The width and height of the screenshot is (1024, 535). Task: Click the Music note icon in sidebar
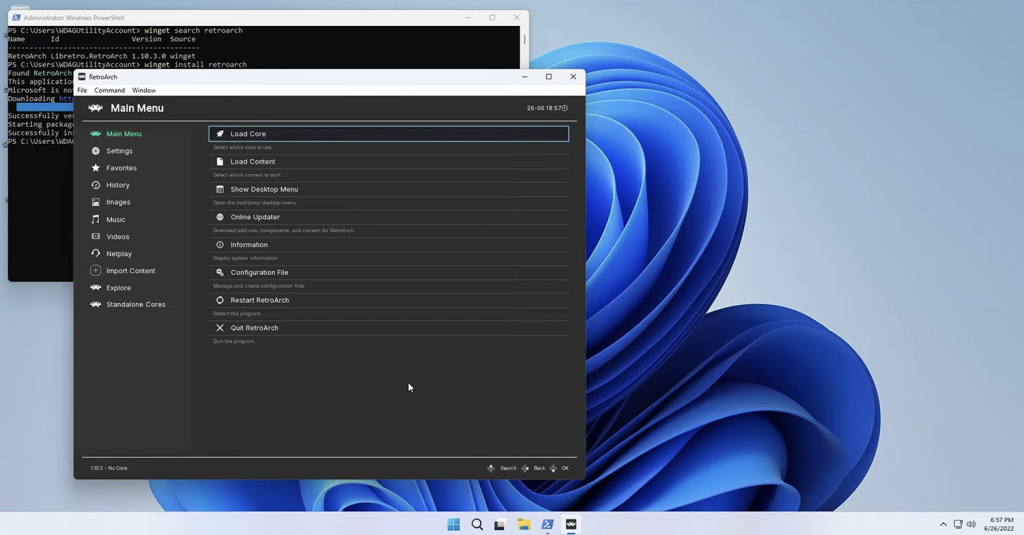tap(96, 219)
